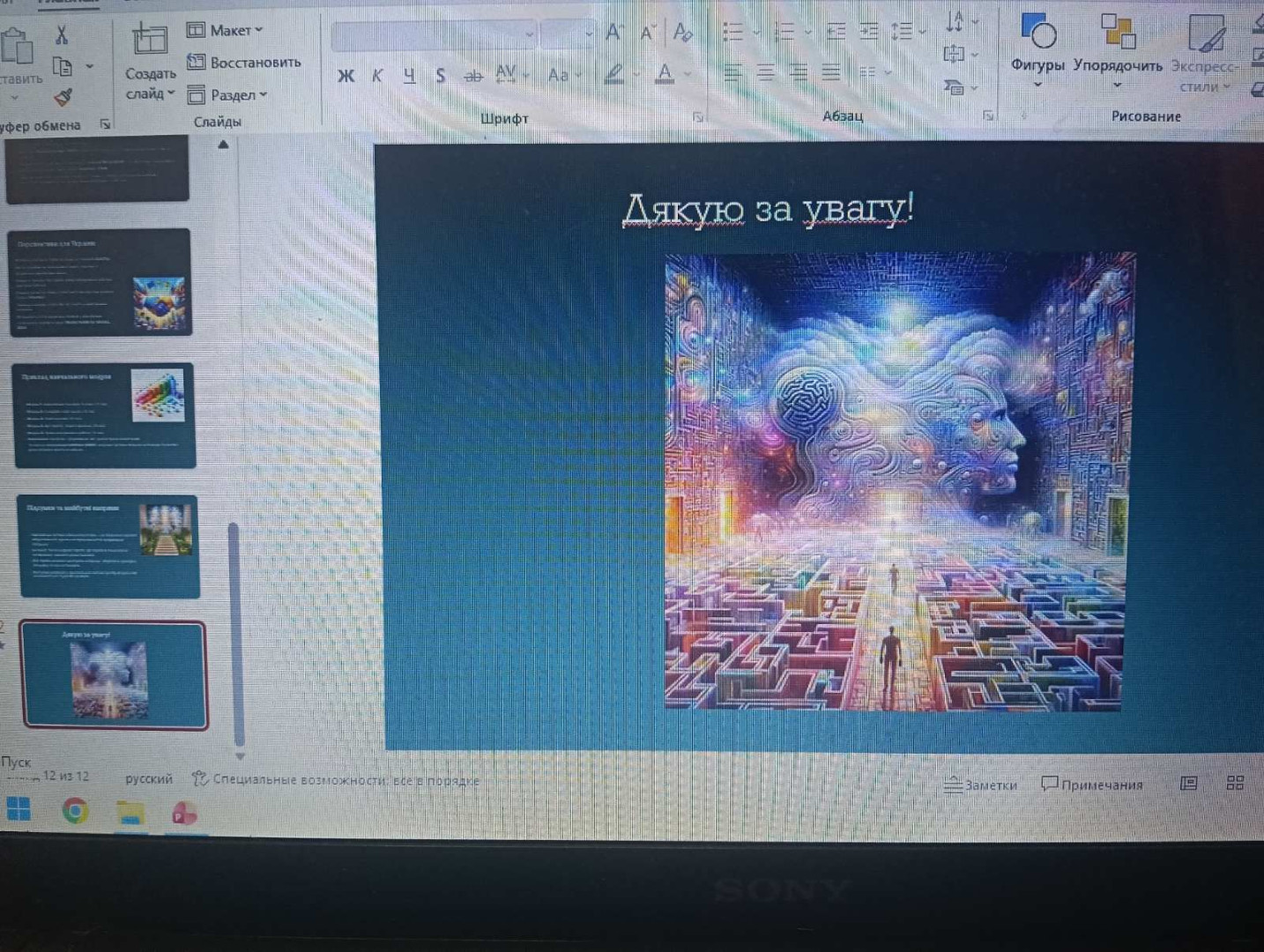Toggle italic (К) formatting
The width and height of the screenshot is (1264, 952).
(x=377, y=76)
